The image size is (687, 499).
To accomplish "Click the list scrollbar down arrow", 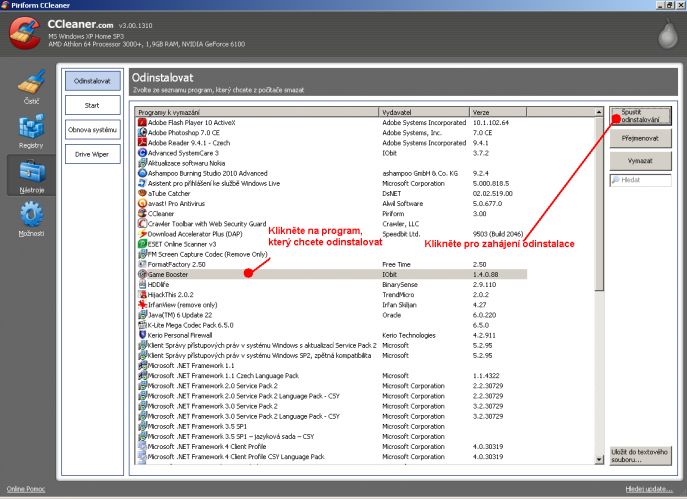I will coord(599,459).
